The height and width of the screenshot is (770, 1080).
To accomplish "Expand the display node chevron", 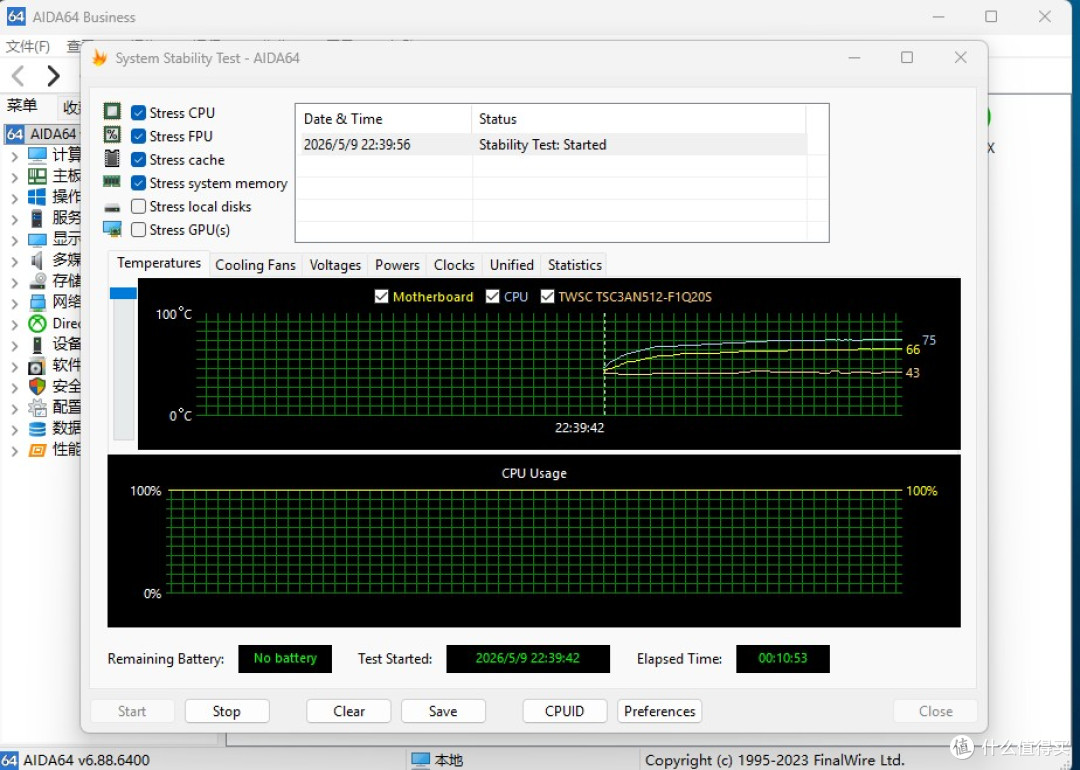I will click(14, 240).
